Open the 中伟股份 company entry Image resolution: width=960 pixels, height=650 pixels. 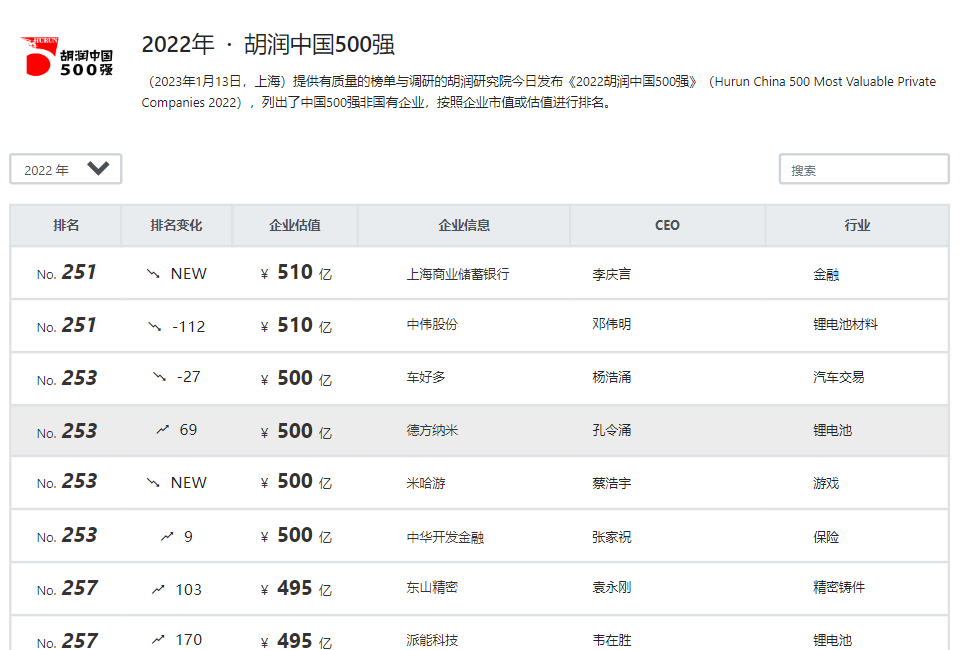(x=432, y=325)
